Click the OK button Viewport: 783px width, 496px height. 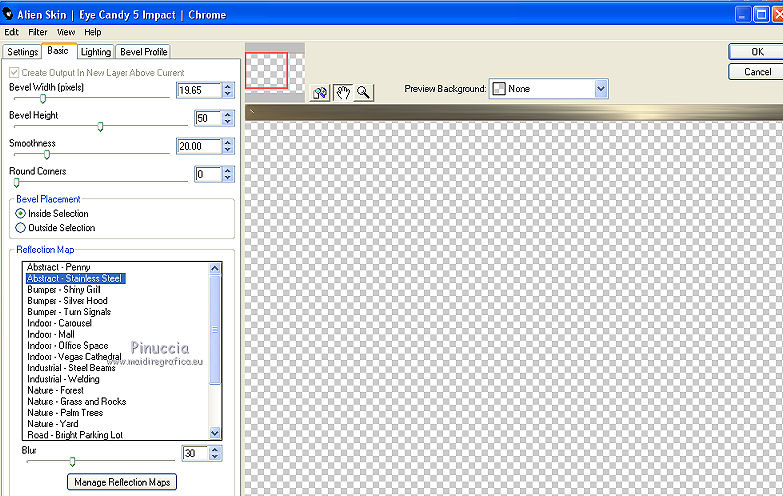pos(757,52)
